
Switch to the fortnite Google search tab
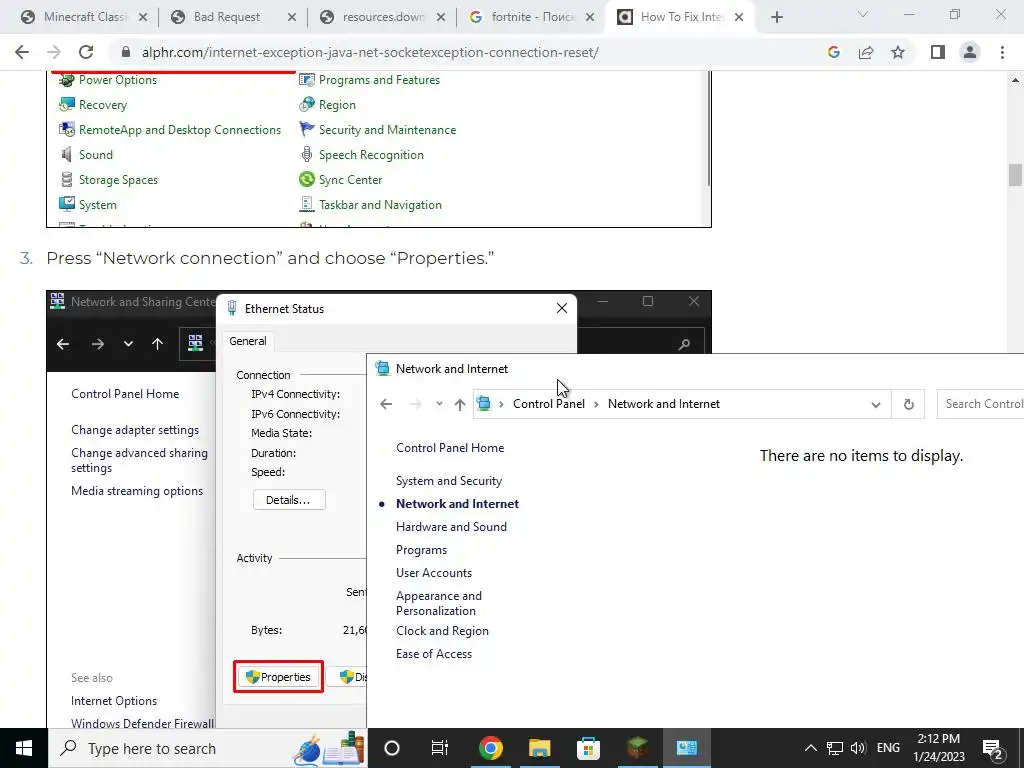click(530, 18)
